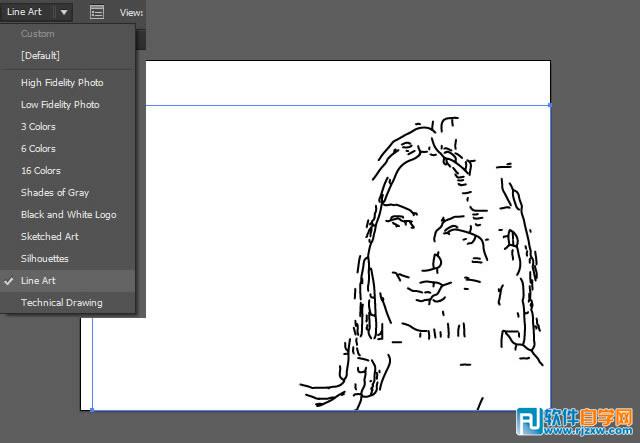The height and width of the screenshot is (443, 640).
Task: Expand the Line Art preset dropdown arrow
Action: tap(64, 12)
